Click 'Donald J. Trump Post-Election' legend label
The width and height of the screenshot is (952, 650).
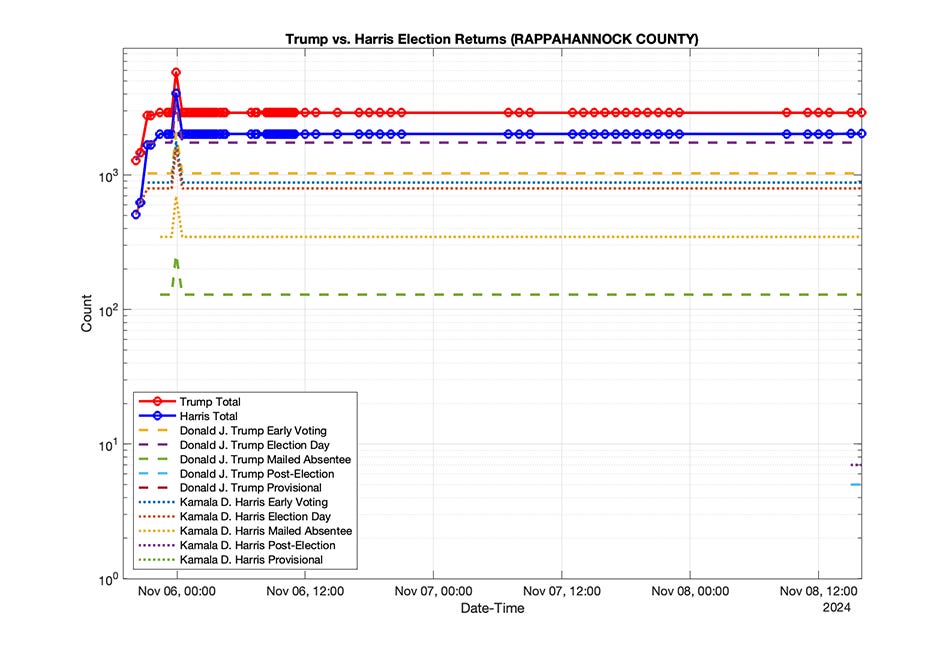pyautogui.click(x=257, y=474)
